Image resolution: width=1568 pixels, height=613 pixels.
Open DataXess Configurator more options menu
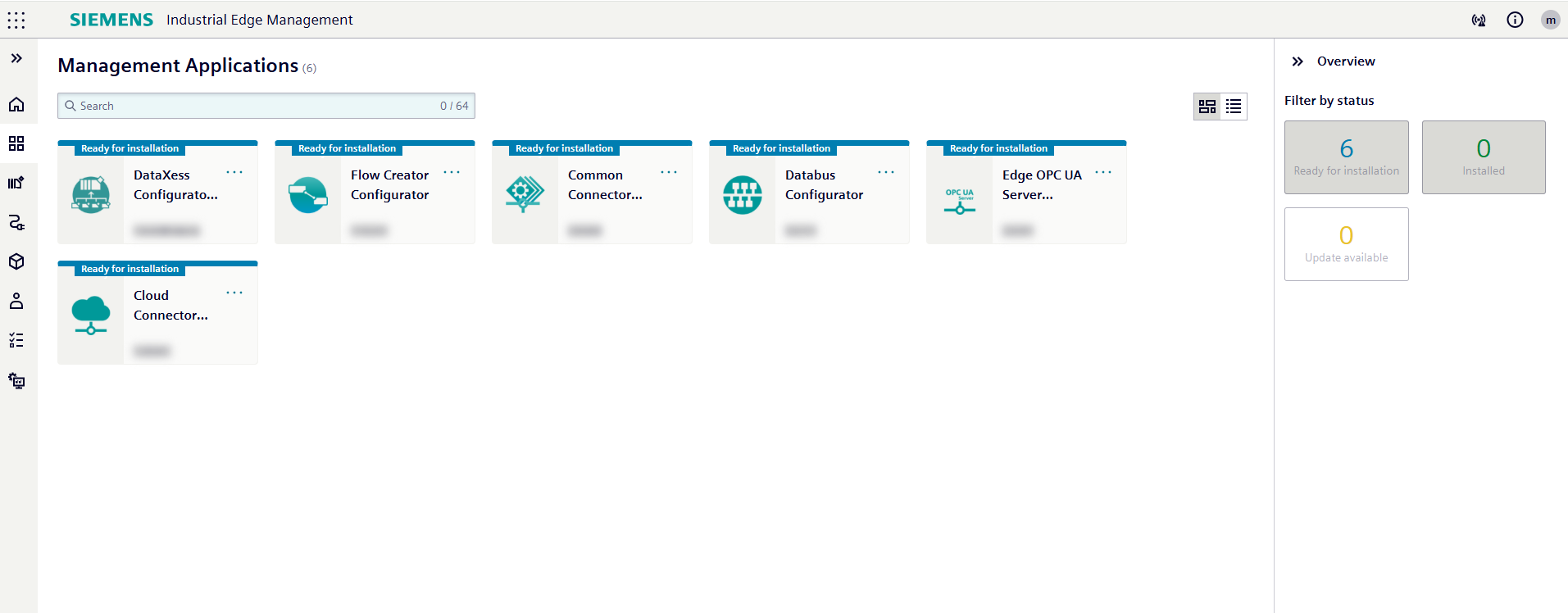click(234, 172)
